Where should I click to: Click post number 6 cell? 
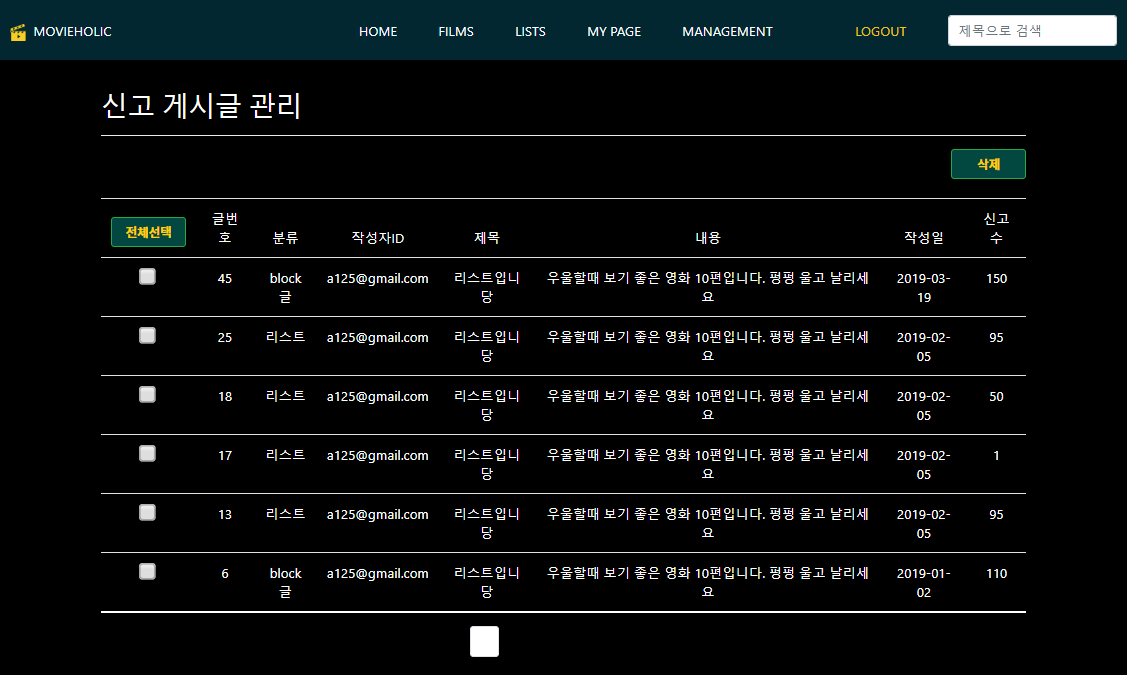click(x=225, y=574)
